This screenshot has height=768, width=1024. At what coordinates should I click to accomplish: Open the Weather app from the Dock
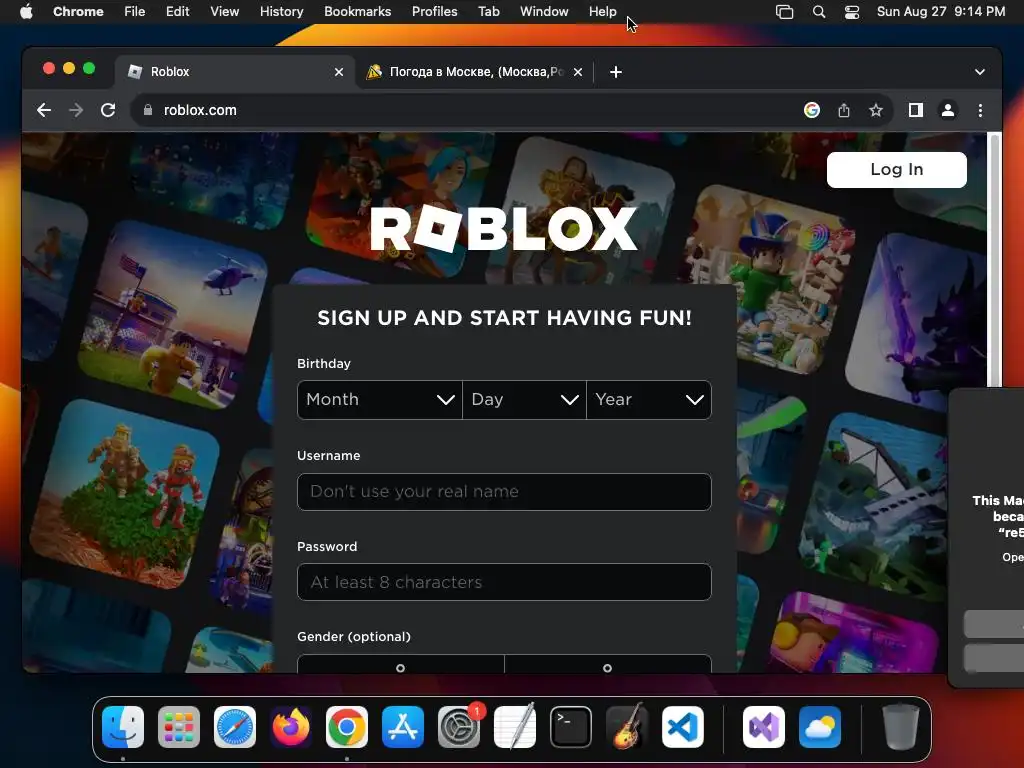click(820, 727)
